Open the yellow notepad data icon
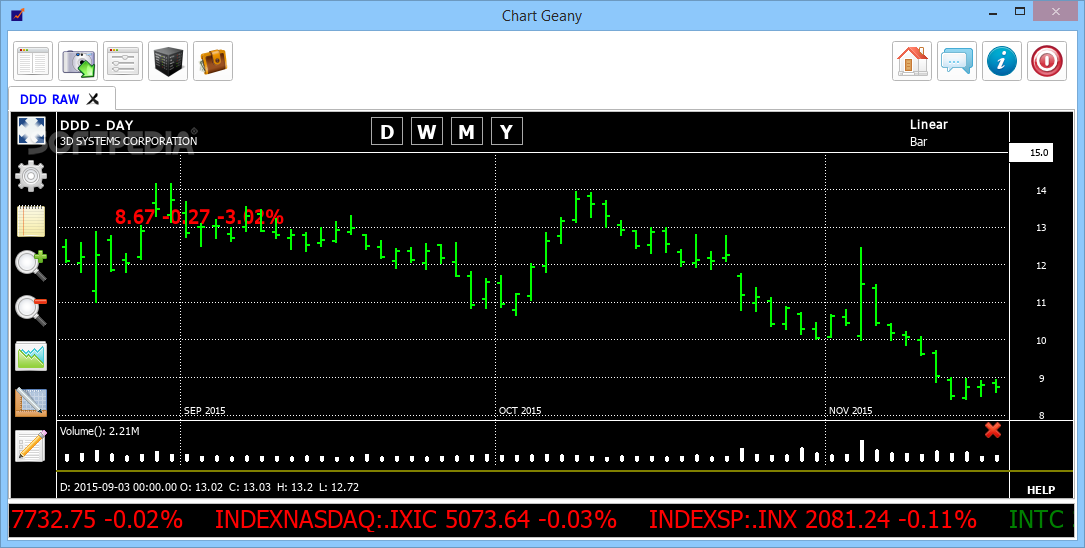This screenshot has width=1085, height=548. 31,221
